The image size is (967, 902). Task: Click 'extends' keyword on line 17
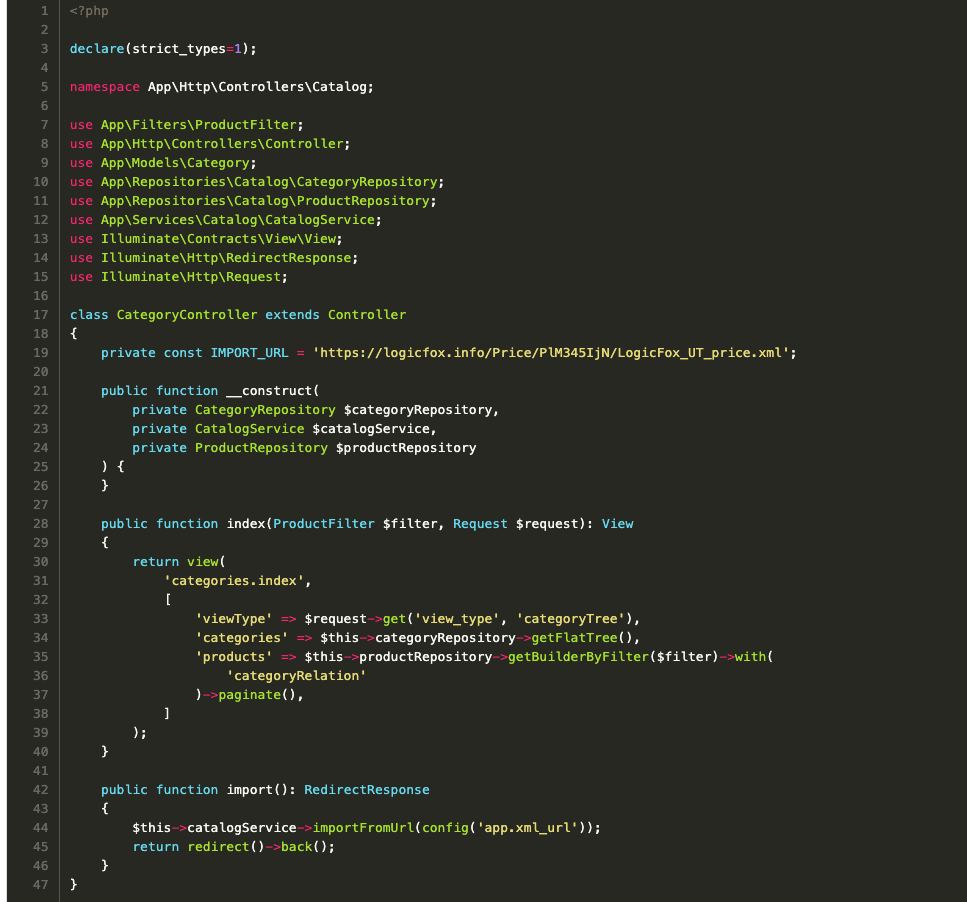pos(292,315)
